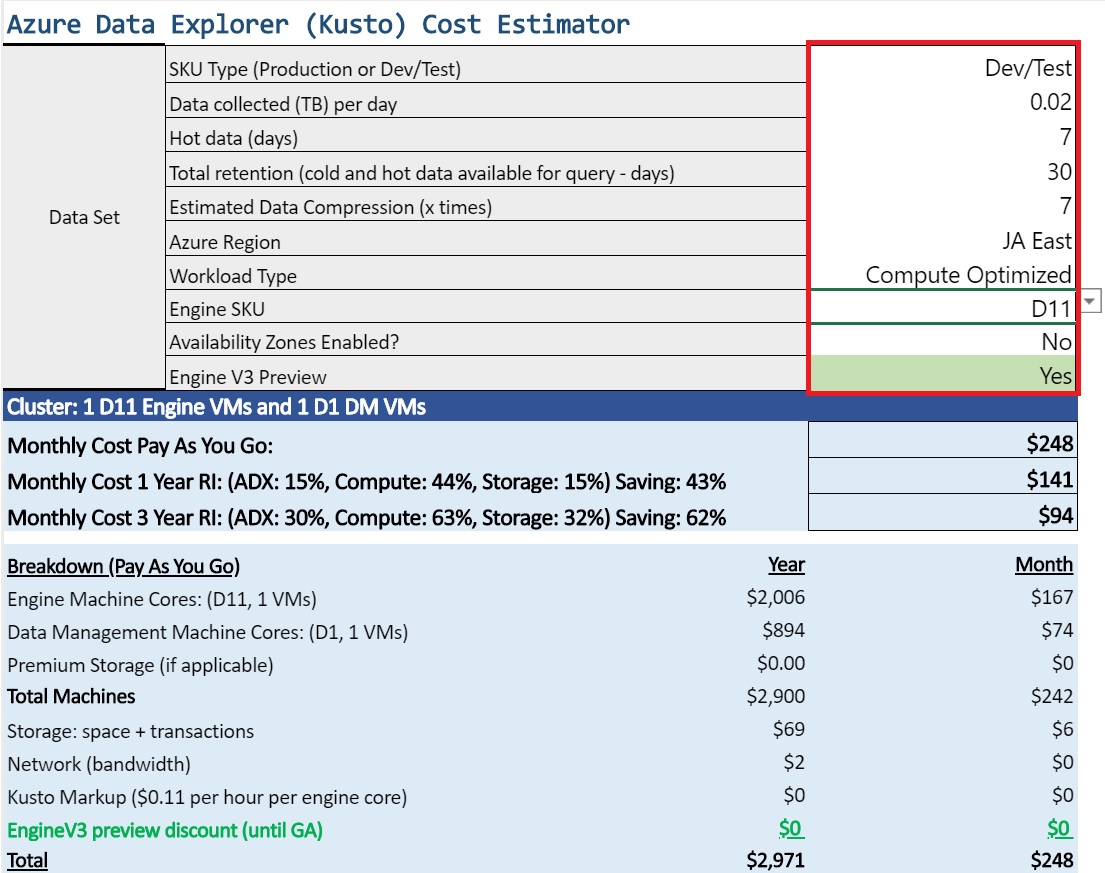Click the Month column header
1105x873 pixels.
tap(1044, 564)
